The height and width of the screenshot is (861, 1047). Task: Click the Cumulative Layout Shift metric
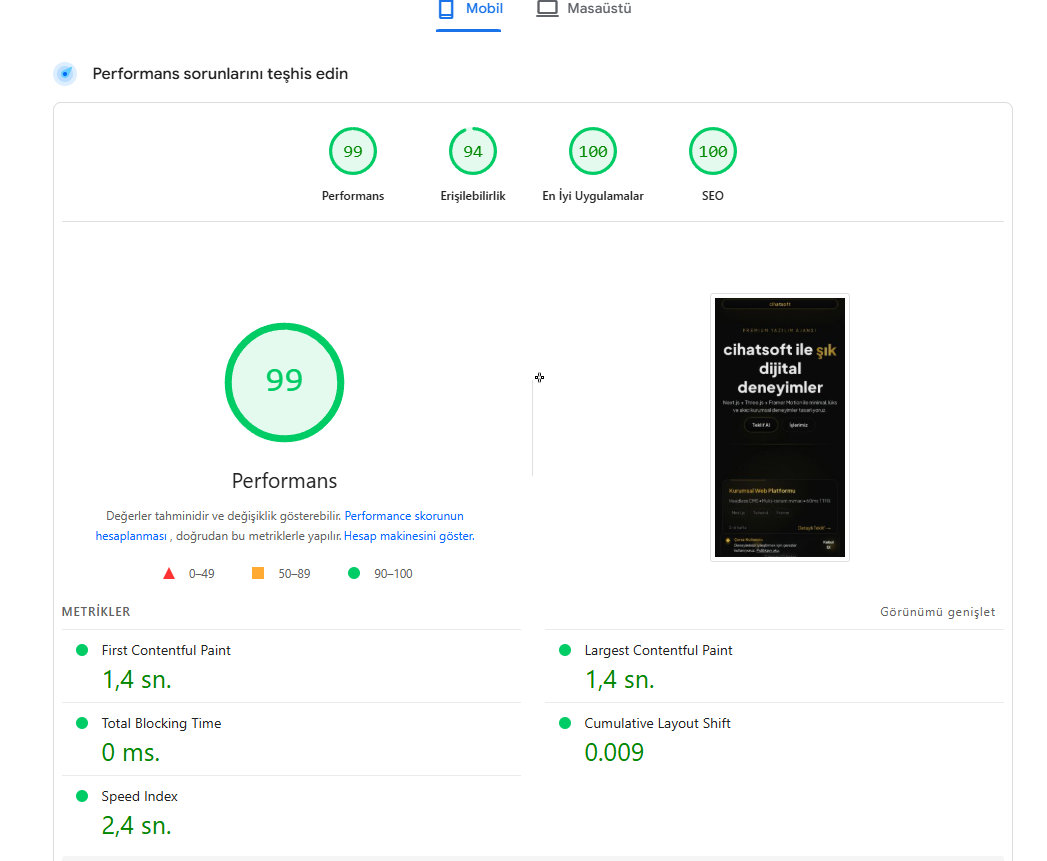[657, 723]
